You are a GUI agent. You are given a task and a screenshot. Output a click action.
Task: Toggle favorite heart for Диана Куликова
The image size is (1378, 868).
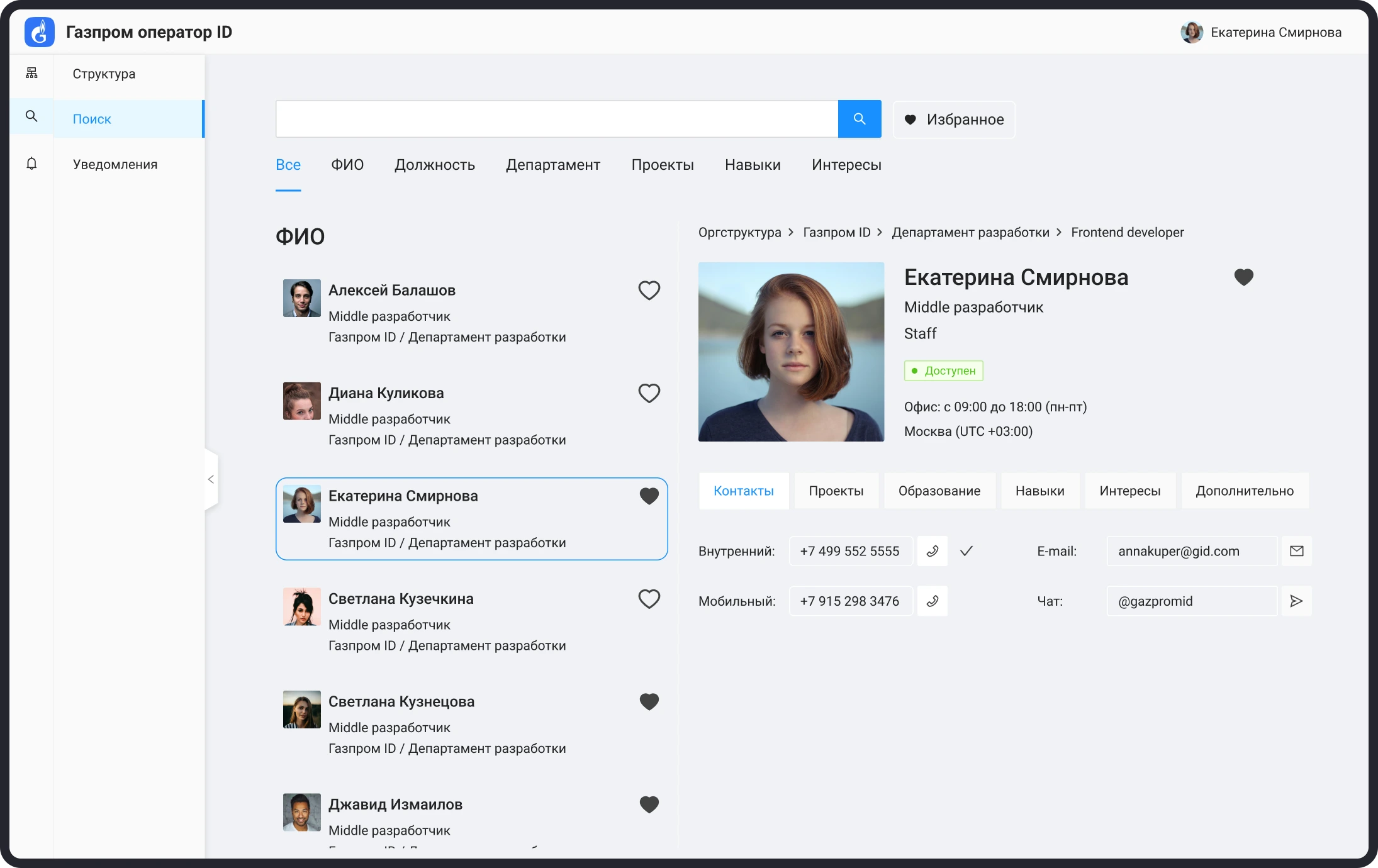point(649,394)
